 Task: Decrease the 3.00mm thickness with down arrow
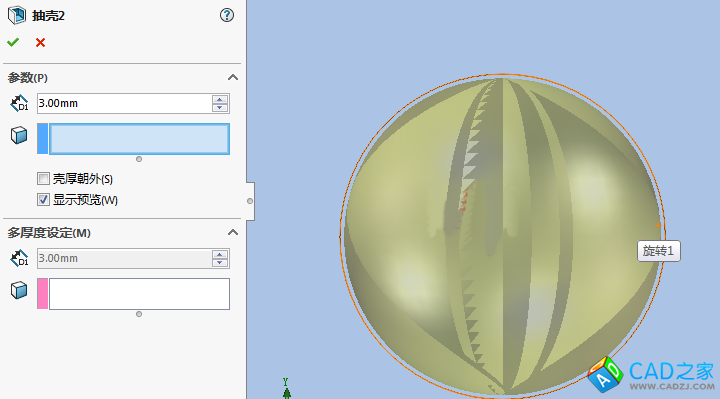point(220,108)
